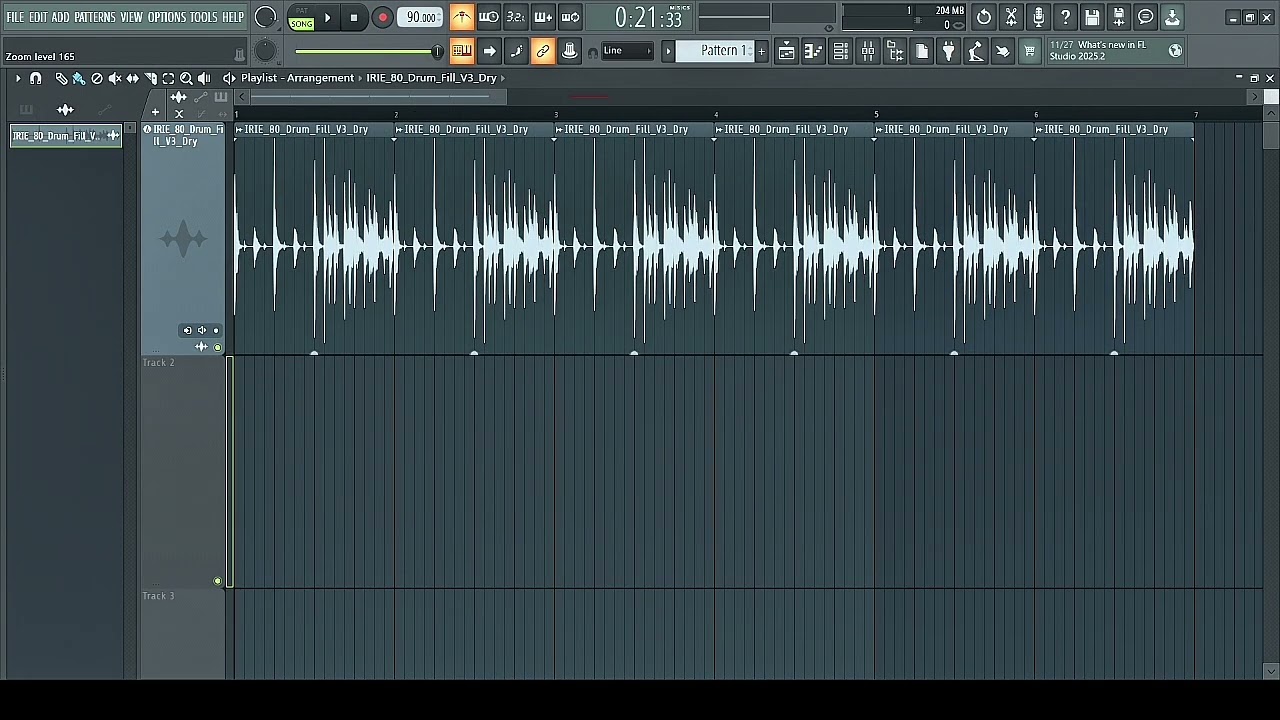Open the Piano roll view
1280x720 pixels.
click(x=813, y=51)
